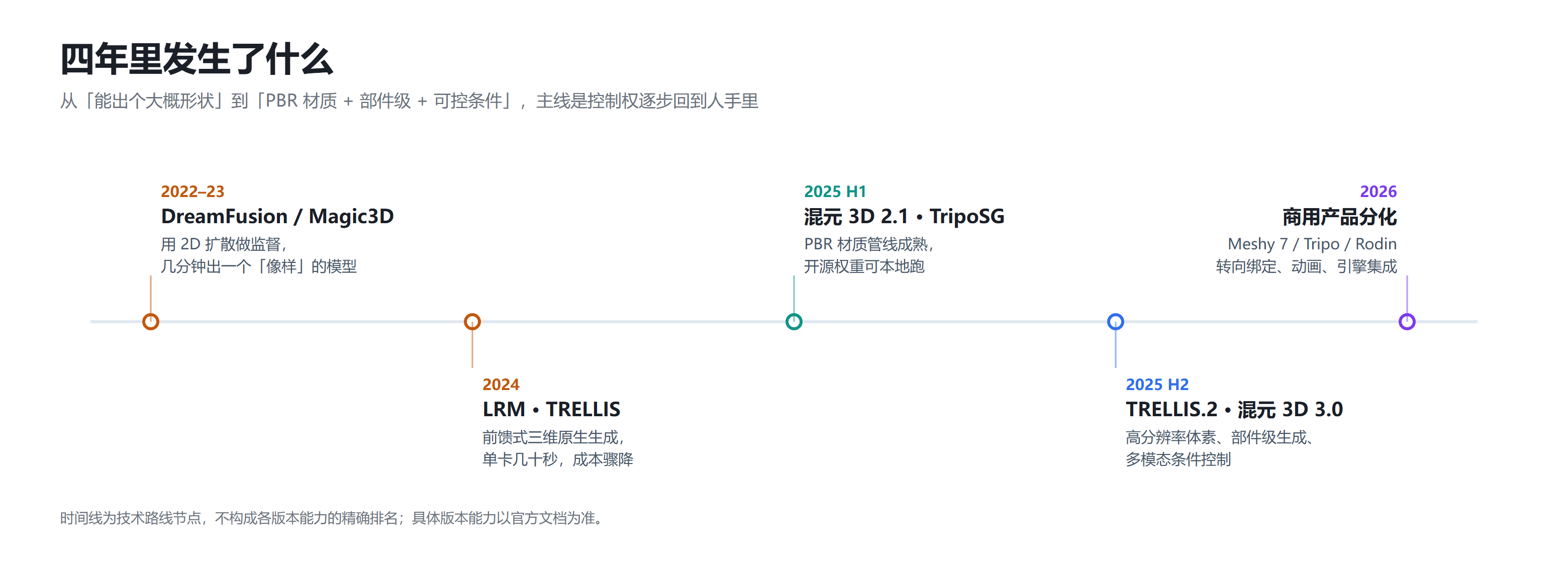Click the 2022–23 year label

(x=192, y=192)
